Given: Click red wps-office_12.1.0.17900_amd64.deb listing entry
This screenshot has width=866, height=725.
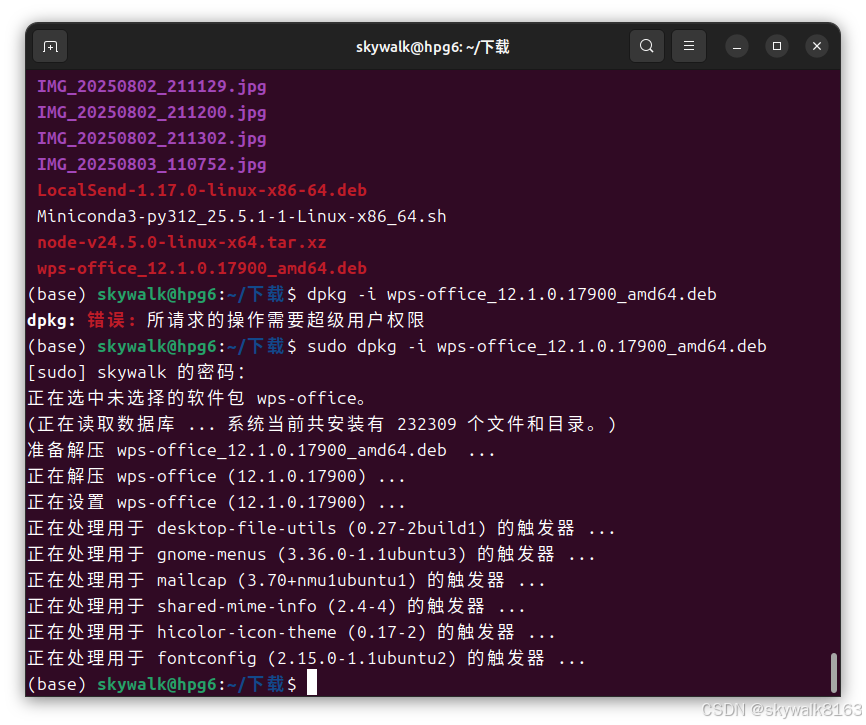Looking at the screenshot, I should pos(202,268).
